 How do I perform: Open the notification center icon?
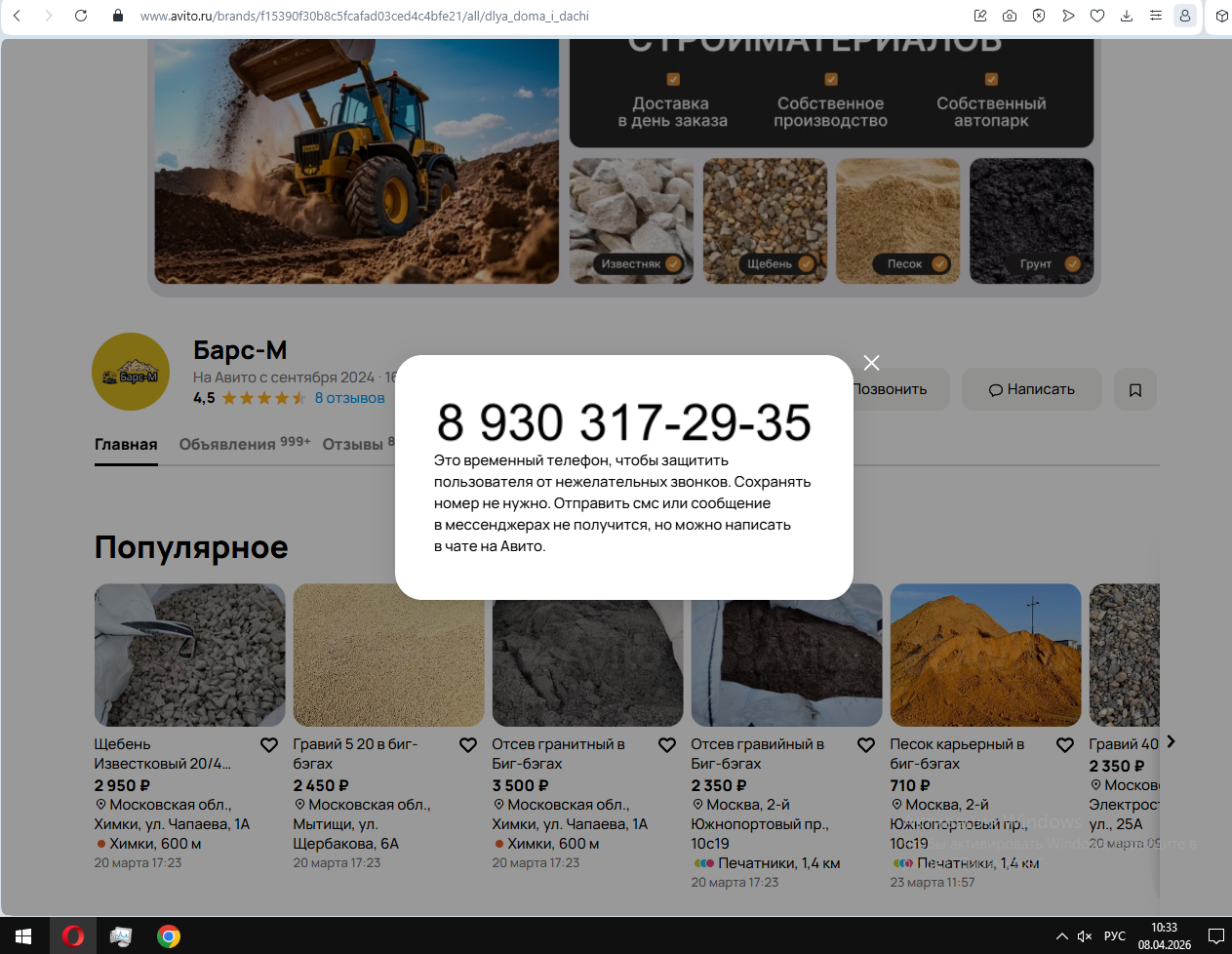[x=1216, y=936]
